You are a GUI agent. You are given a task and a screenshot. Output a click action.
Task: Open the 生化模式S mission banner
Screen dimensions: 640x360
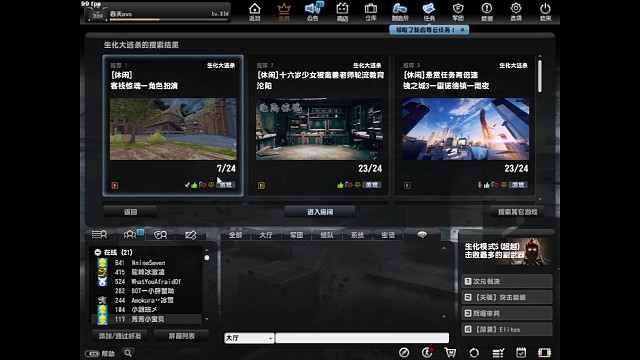click(x=507, y=251)
